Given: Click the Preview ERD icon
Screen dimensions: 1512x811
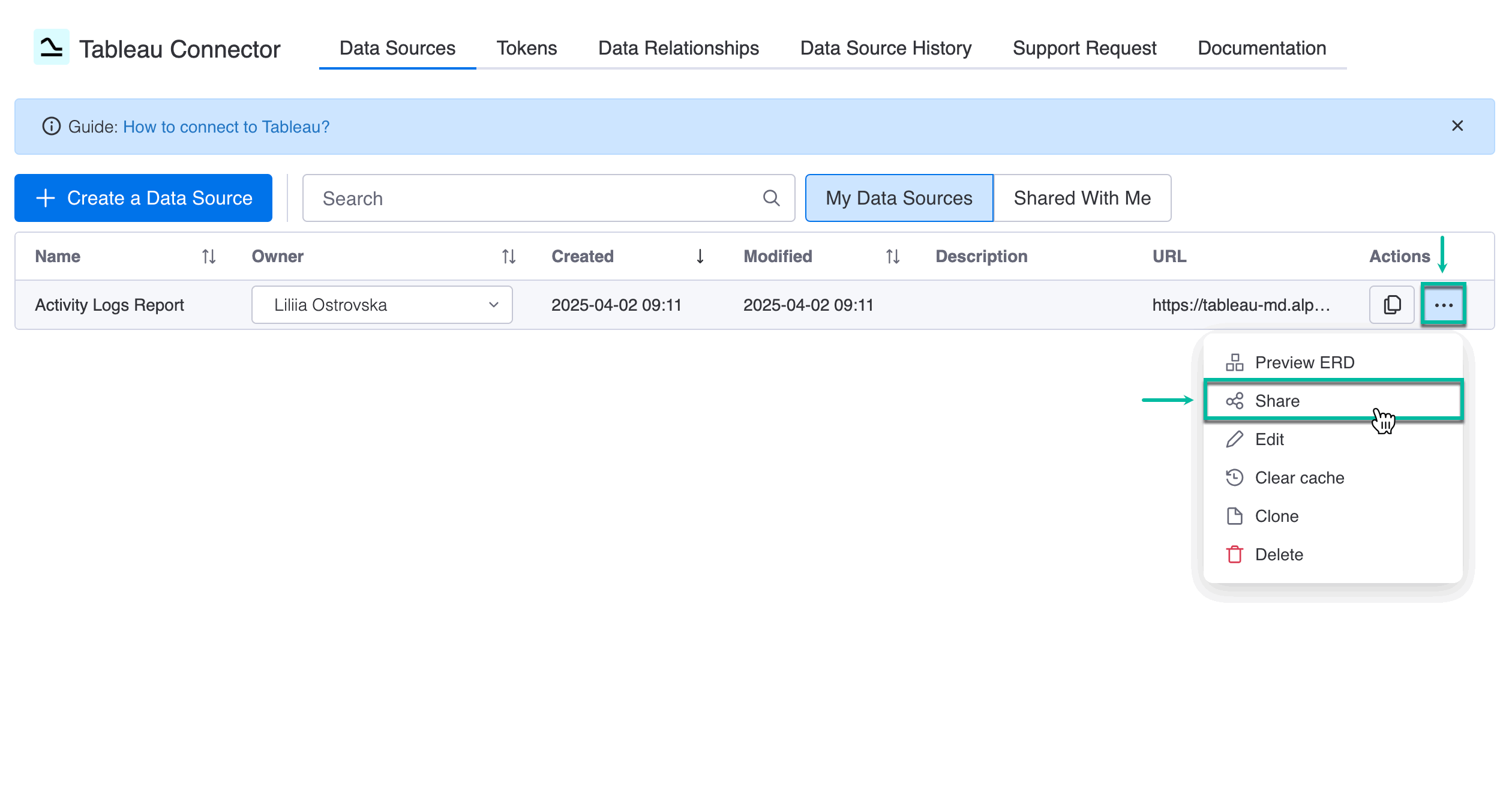Looking at the screenshot, I should (1234, 362).
